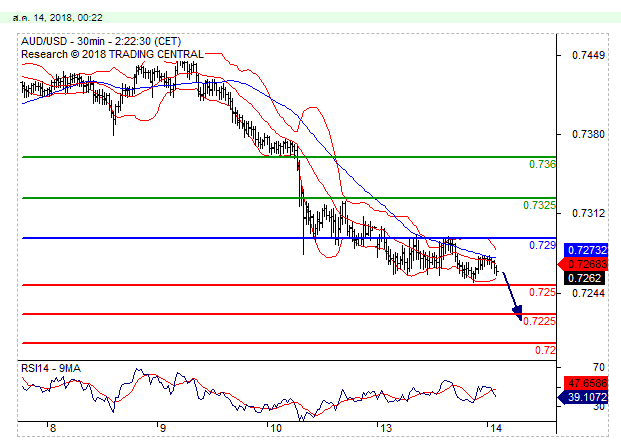Click the 0.7312 price axis label

point(588,213)
